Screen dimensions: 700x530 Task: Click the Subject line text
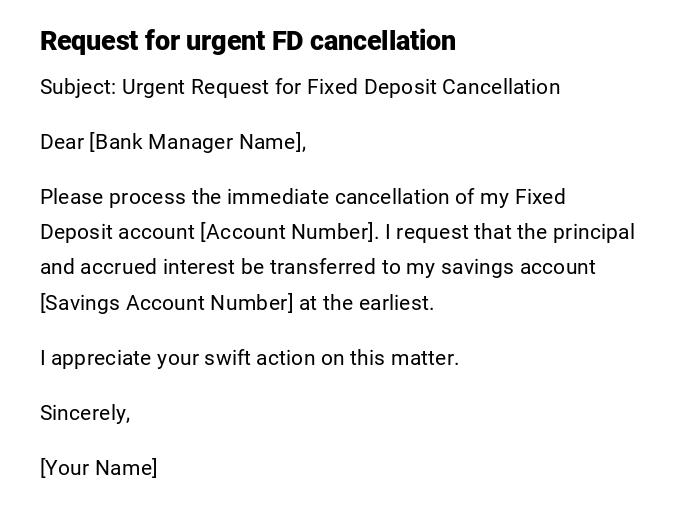[x=300, y=87]
